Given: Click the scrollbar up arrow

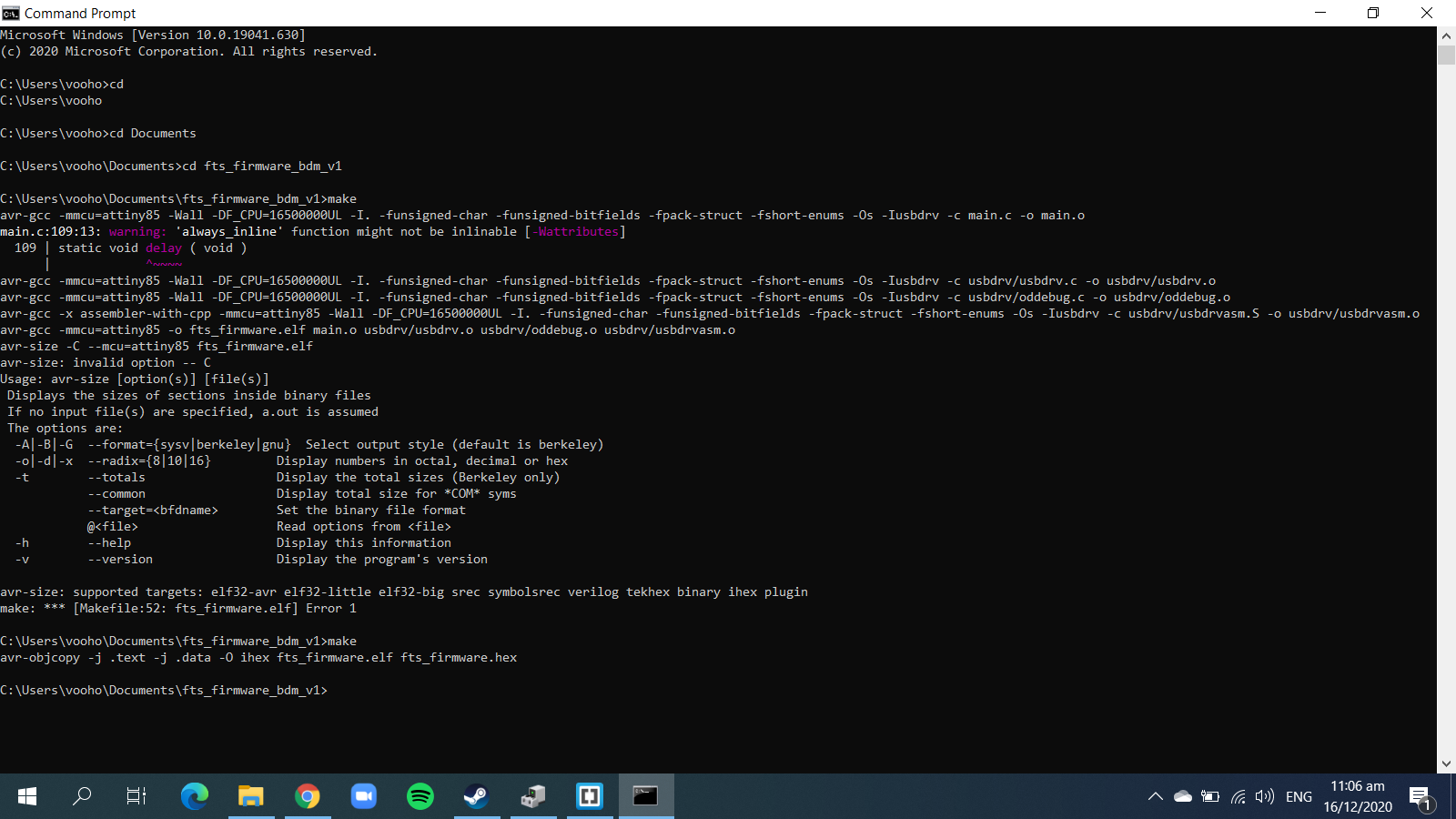Looking at the screenshot, I should (1447, 35).
